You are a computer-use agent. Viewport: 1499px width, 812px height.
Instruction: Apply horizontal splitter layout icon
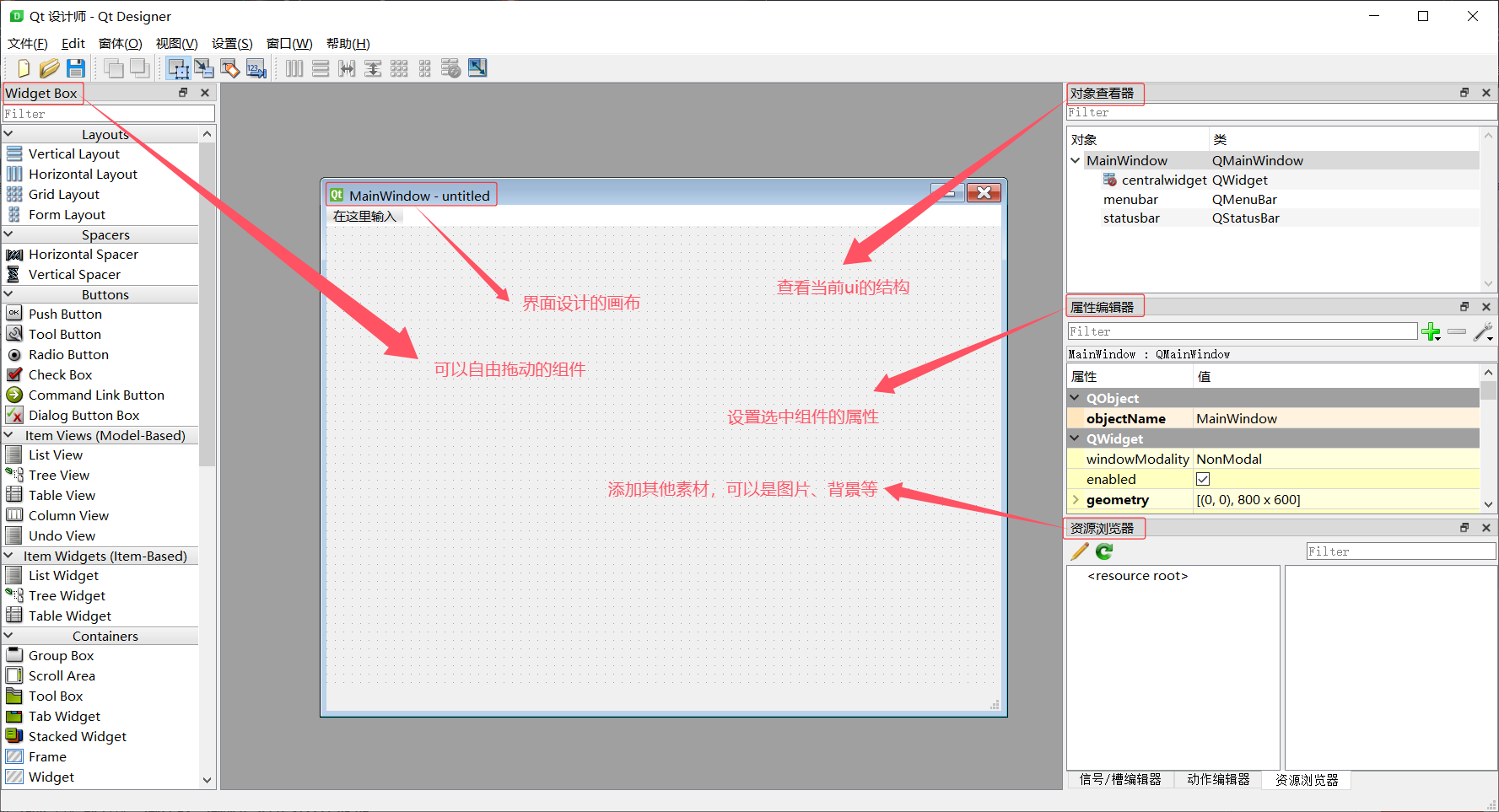(347, 68)
